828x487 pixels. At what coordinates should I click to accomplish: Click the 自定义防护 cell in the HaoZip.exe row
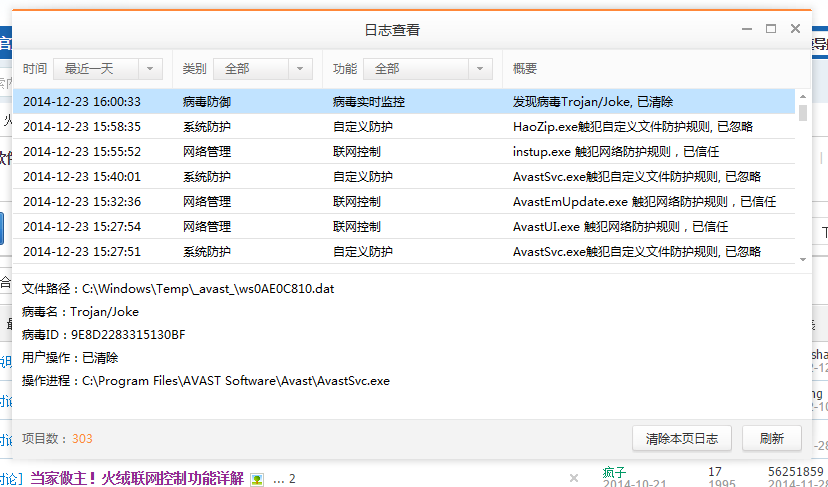(363, 127)
